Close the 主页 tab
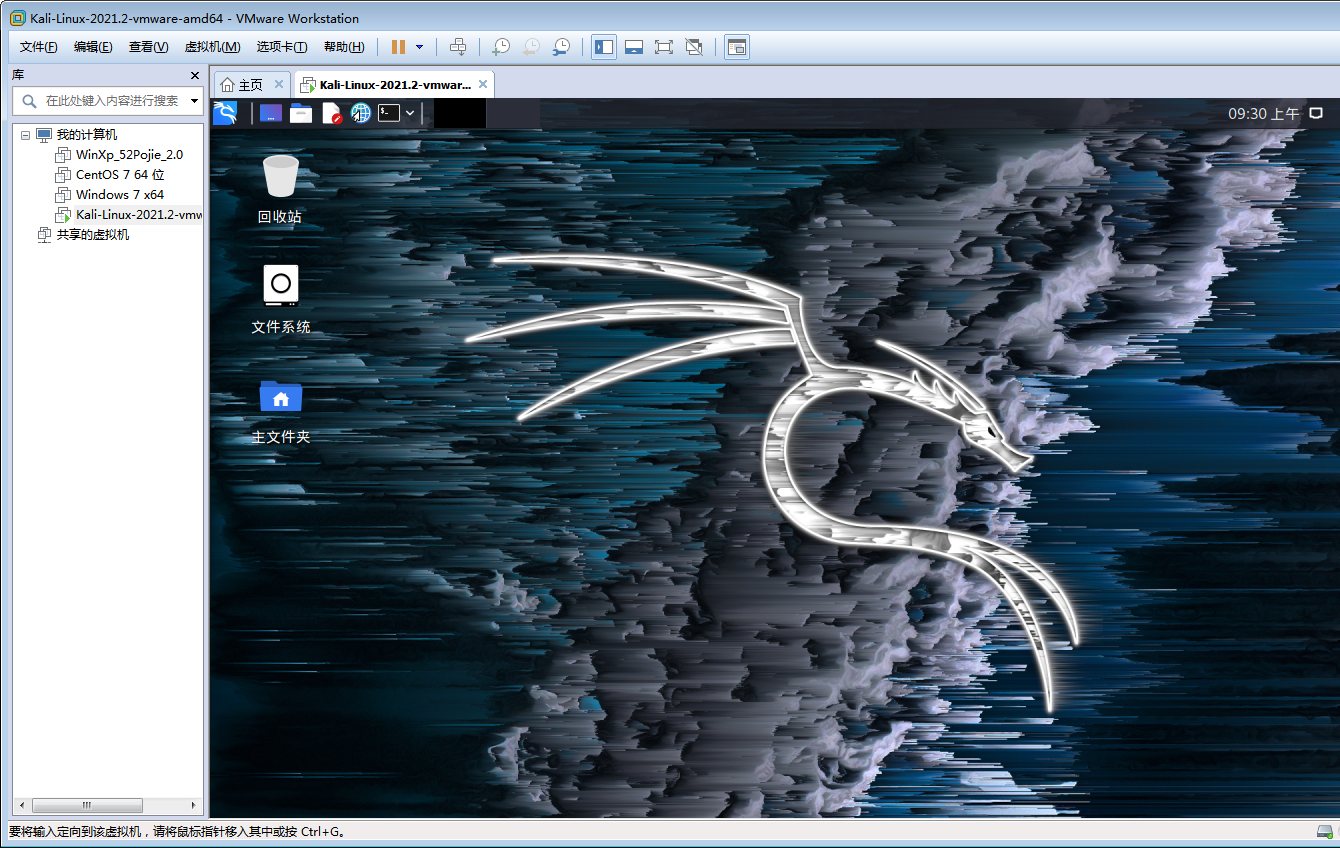Screen dimensions: 1340x848 click(x=279, y=84)
